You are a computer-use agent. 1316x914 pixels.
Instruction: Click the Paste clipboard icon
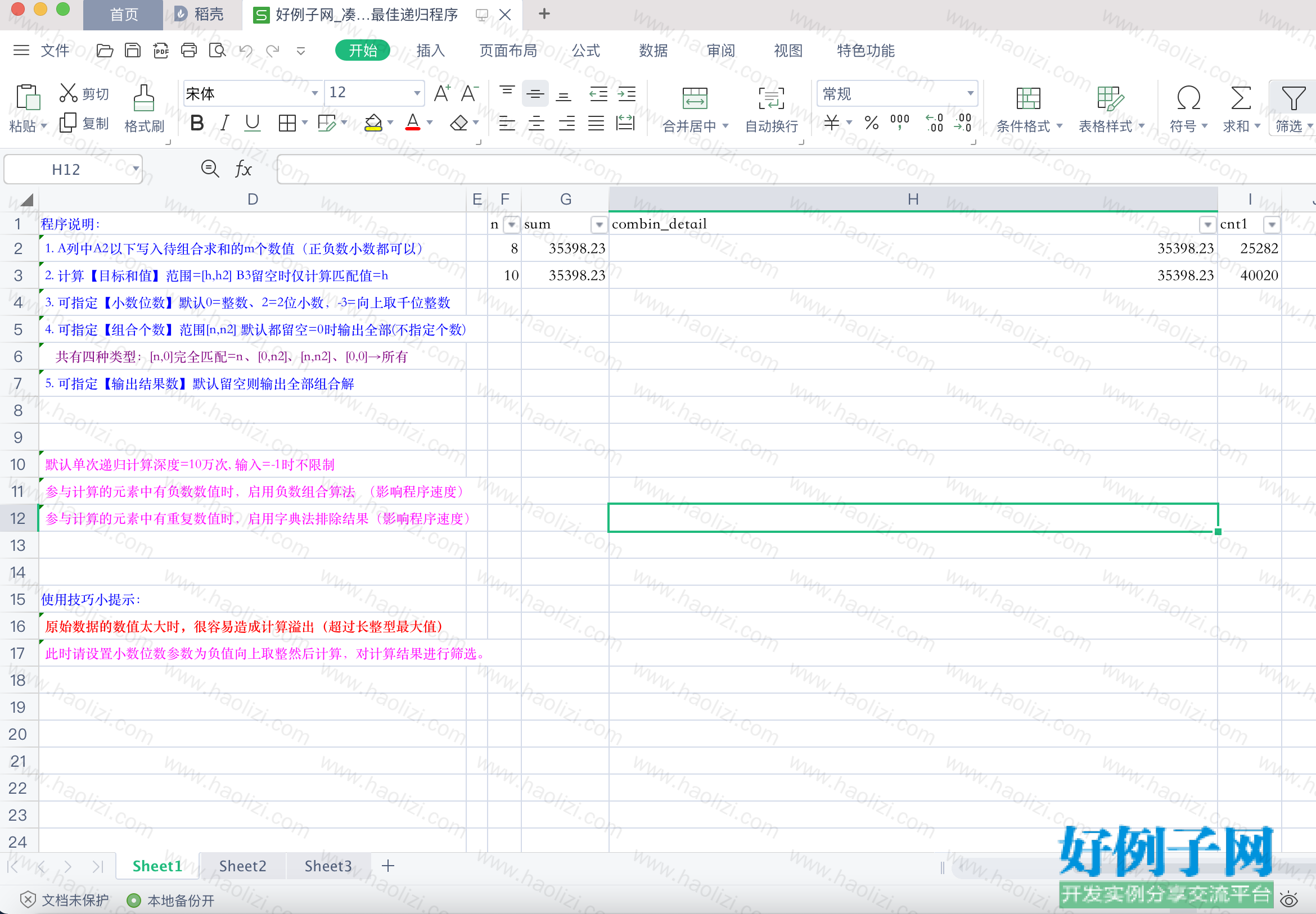28,97
